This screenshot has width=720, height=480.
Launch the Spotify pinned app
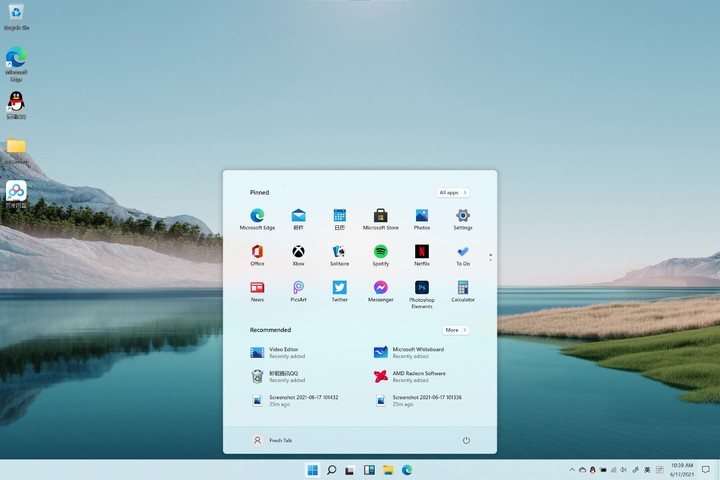381,252
